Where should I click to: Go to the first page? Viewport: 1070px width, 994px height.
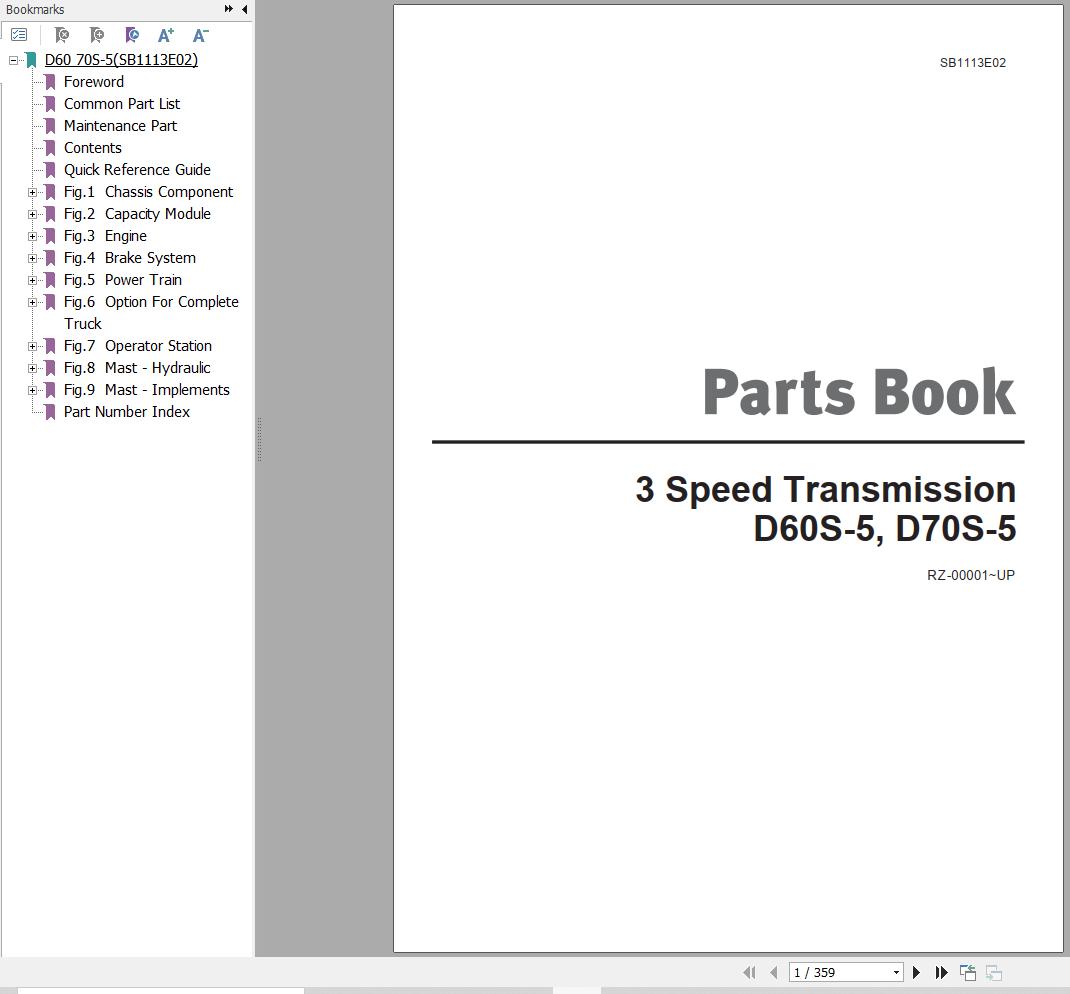(x=749, y=972)
